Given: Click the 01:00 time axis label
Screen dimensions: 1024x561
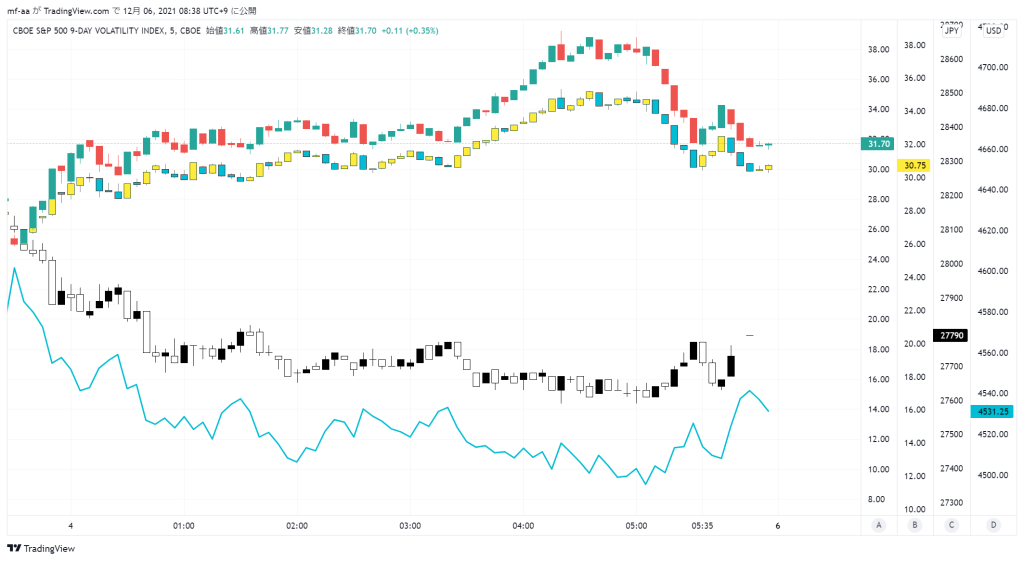Looking at the screenshot, I should point(184,526).
